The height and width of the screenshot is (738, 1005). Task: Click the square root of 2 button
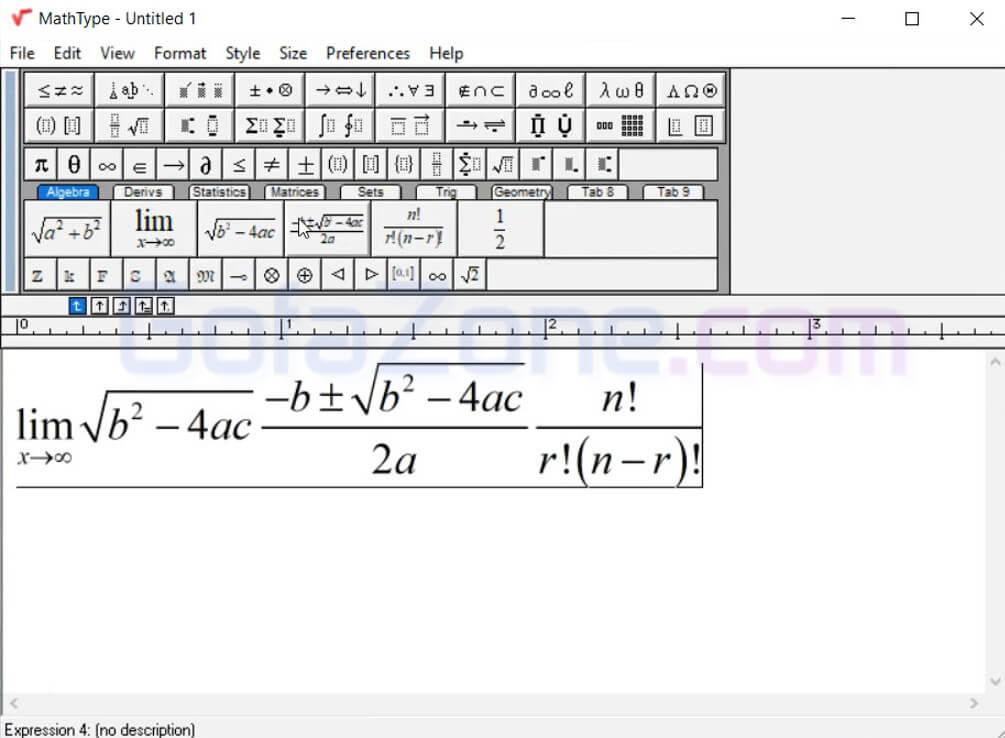[469, 275]
